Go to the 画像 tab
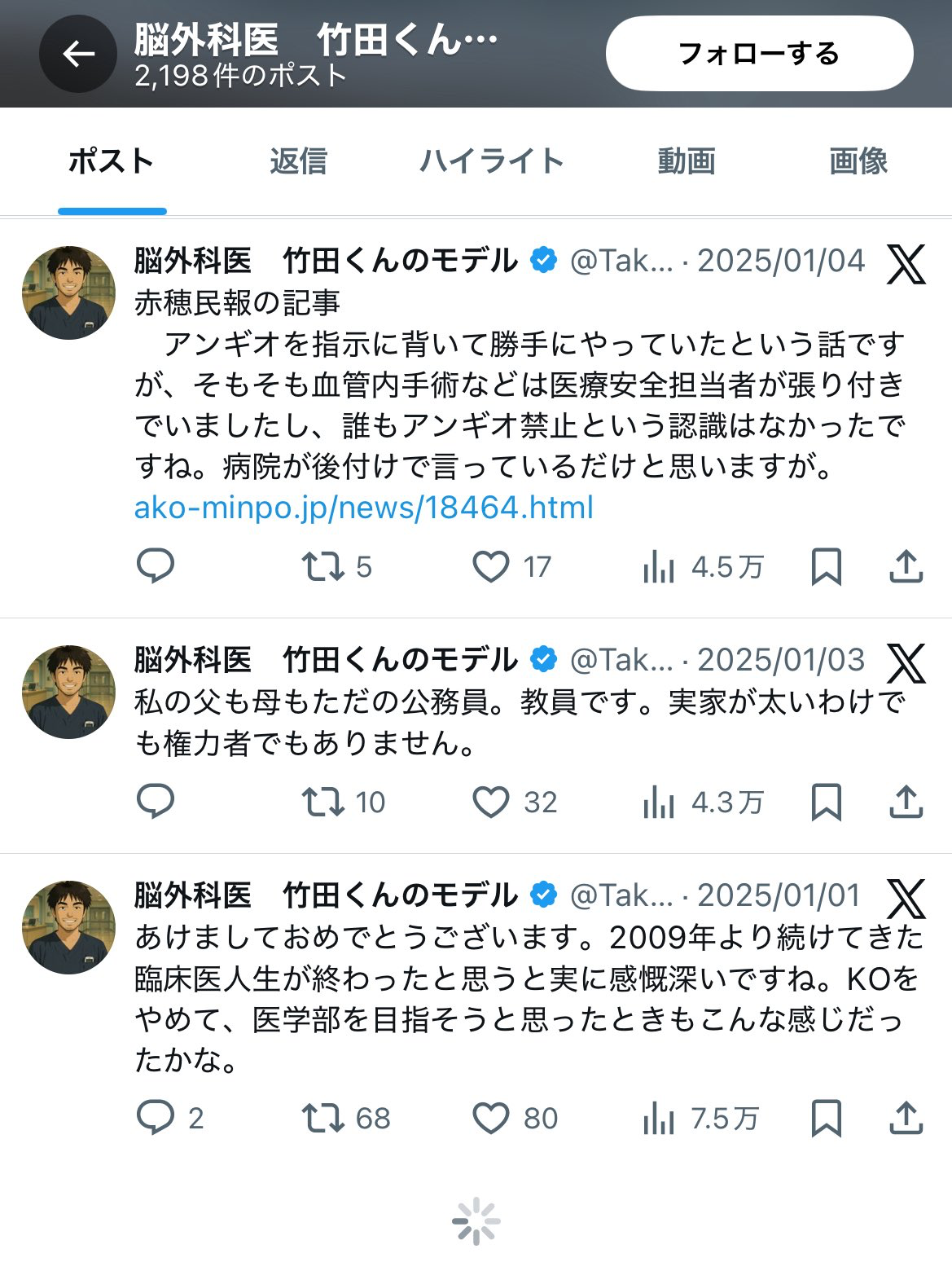This screenshot has width=952, height=1271. coord(858,161)
